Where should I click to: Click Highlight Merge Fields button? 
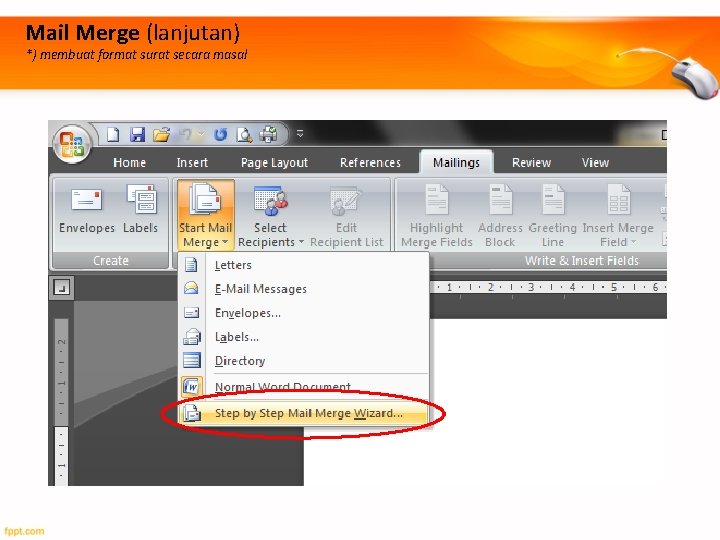point(436,215)
